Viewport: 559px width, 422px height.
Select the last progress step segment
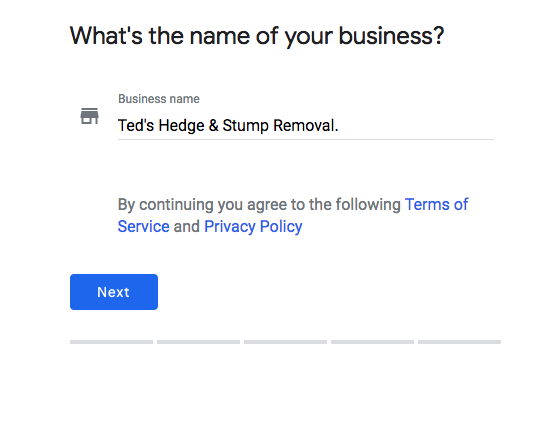click(459, 342)
